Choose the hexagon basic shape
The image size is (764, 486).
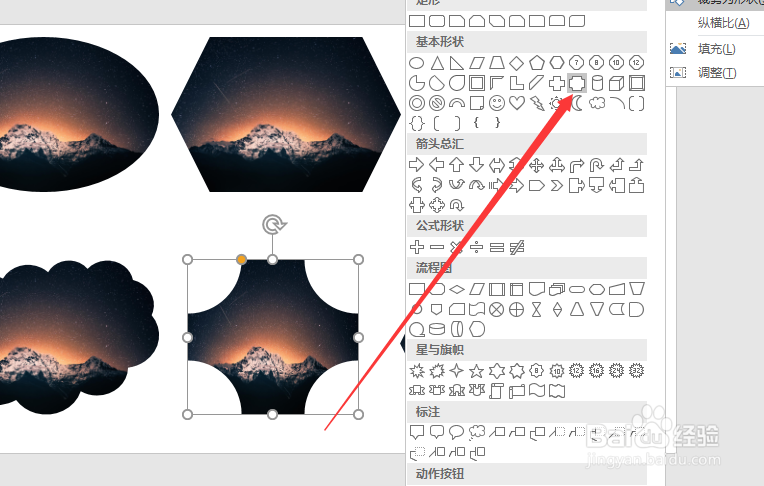tap(557, 63)
